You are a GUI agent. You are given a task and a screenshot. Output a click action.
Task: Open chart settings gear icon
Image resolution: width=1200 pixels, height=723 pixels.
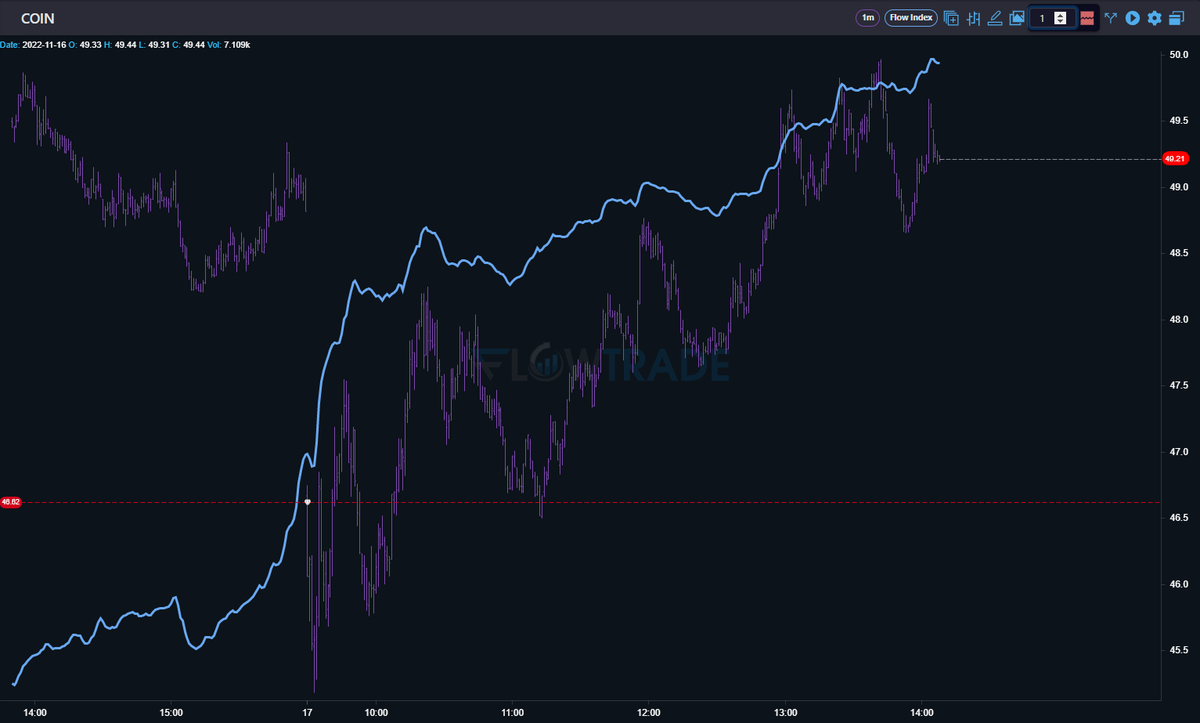coord(1155,18)
